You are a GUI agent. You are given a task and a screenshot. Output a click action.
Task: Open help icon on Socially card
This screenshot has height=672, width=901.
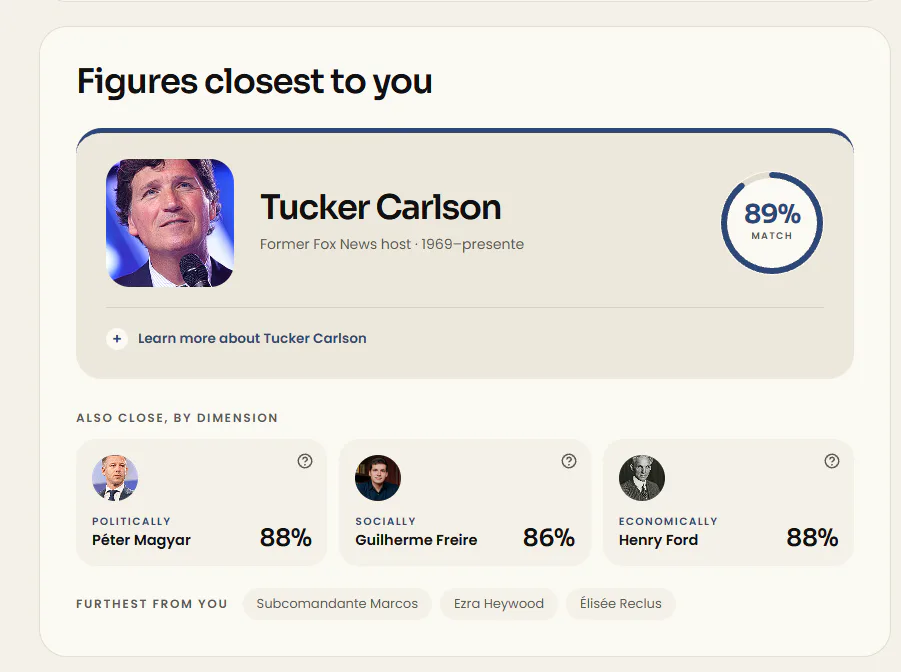tap(569, 461)
